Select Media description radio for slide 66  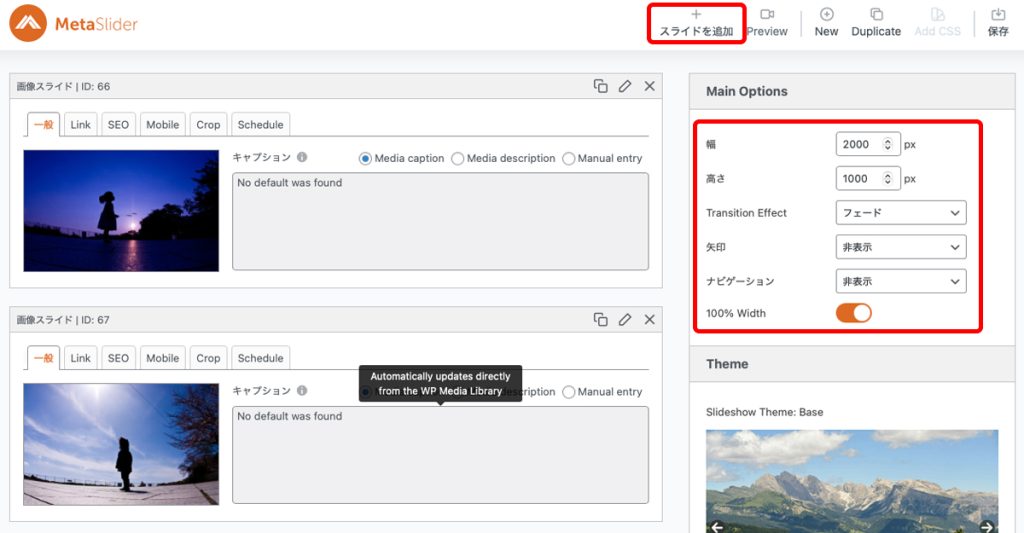click(x=458, y=158)
